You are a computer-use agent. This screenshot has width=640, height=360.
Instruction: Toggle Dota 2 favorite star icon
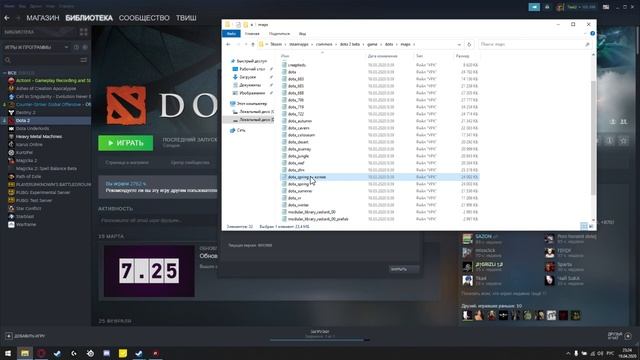(623, 141)
